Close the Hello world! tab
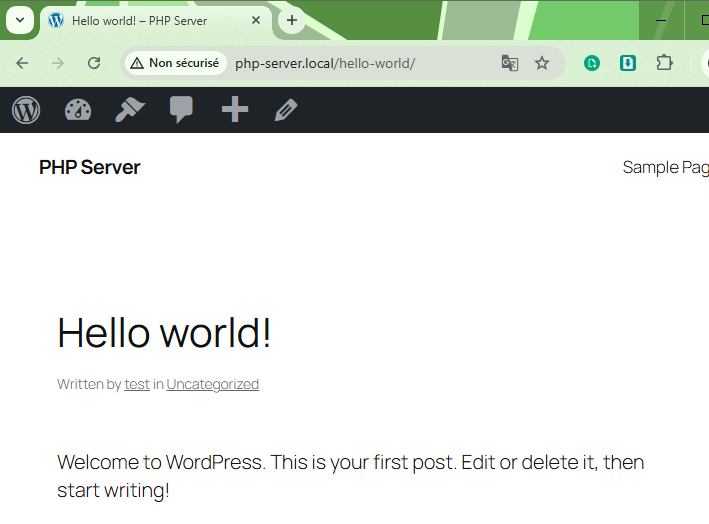The image size is (709, 524). pyautogui.click(x=257, y=20)
